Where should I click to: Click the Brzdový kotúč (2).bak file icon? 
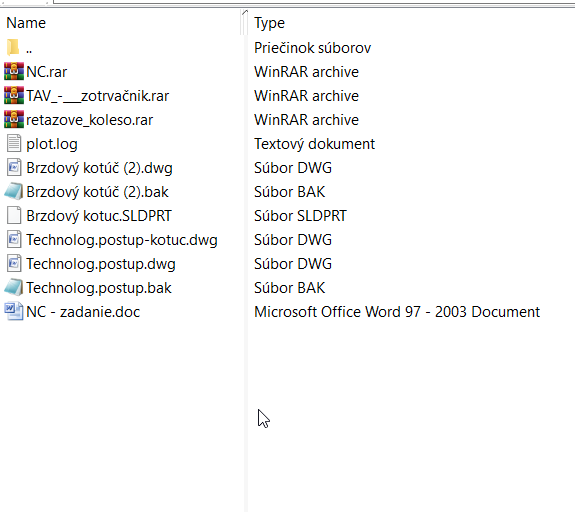[14, 191]
